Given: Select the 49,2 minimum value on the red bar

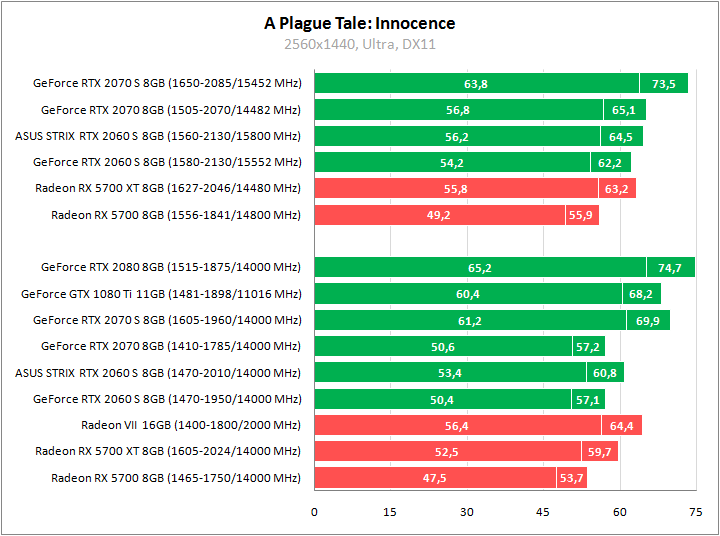Looking at the screenshot, I should [x=439, y=215].
